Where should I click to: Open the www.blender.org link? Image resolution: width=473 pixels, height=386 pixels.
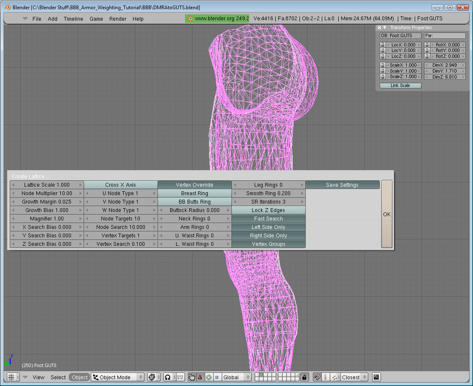pyautogui.click(x=217, y=19)
